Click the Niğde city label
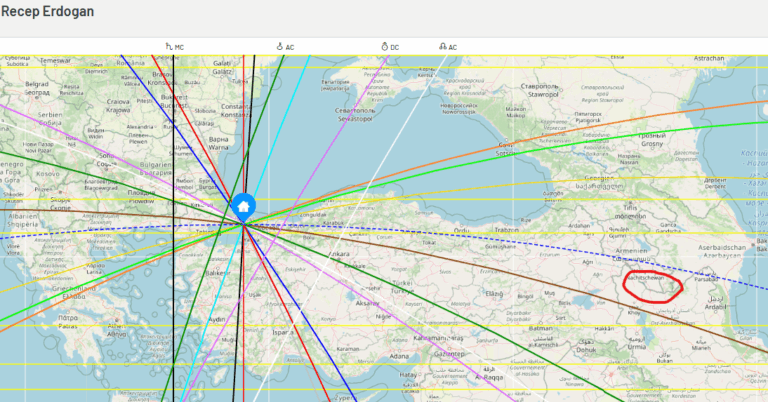 pos(383,316)
